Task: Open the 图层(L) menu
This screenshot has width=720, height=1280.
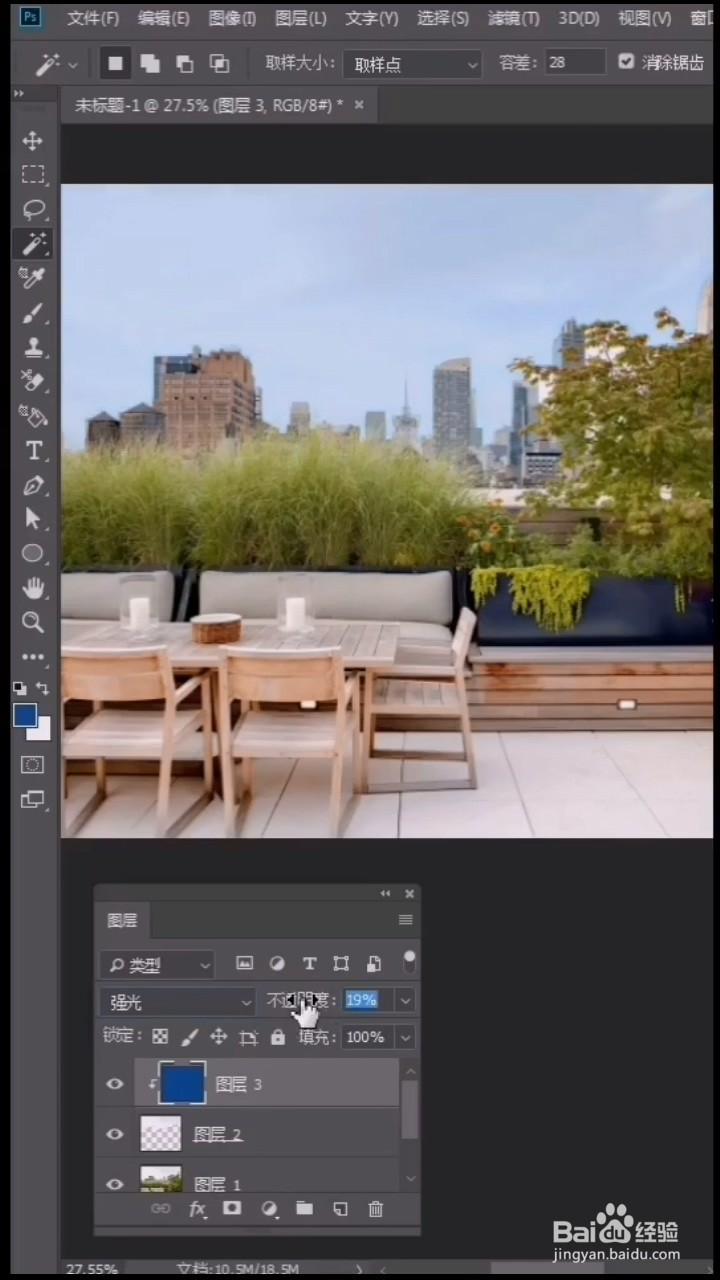Action: (x=300, y=18)
